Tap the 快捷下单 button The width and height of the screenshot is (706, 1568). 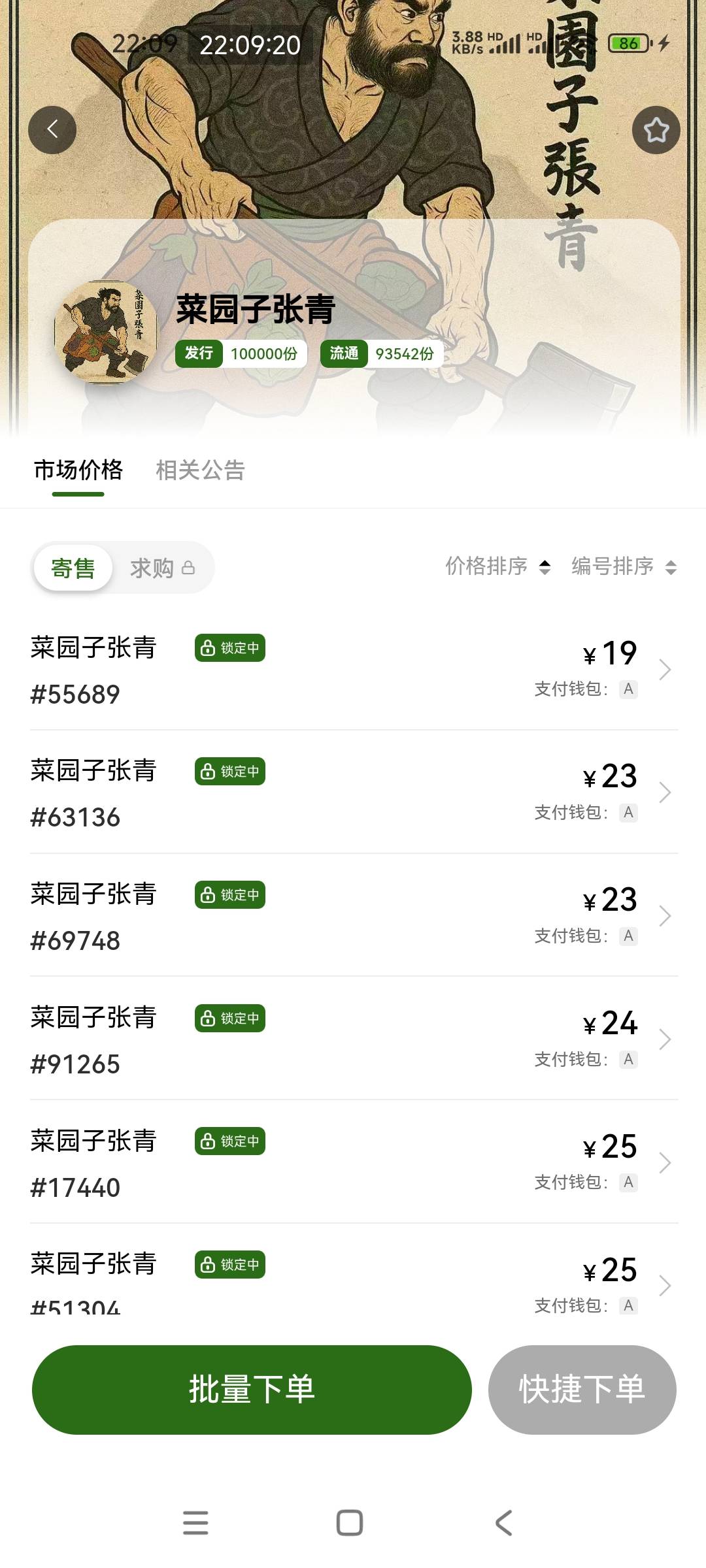(582, 1390)
